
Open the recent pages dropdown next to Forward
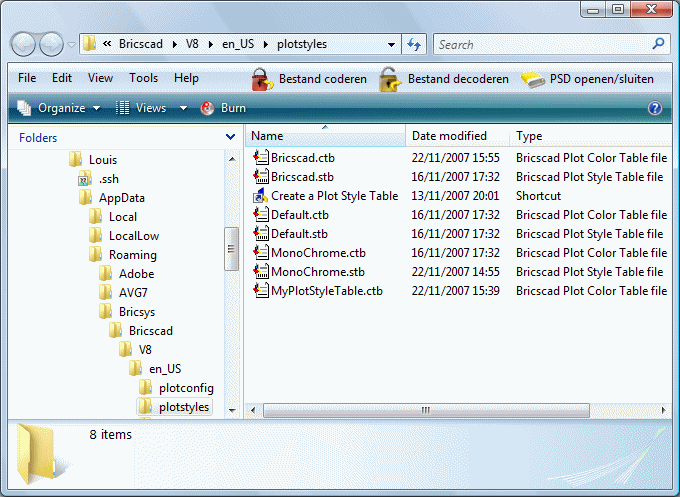(x=72, y=45)
